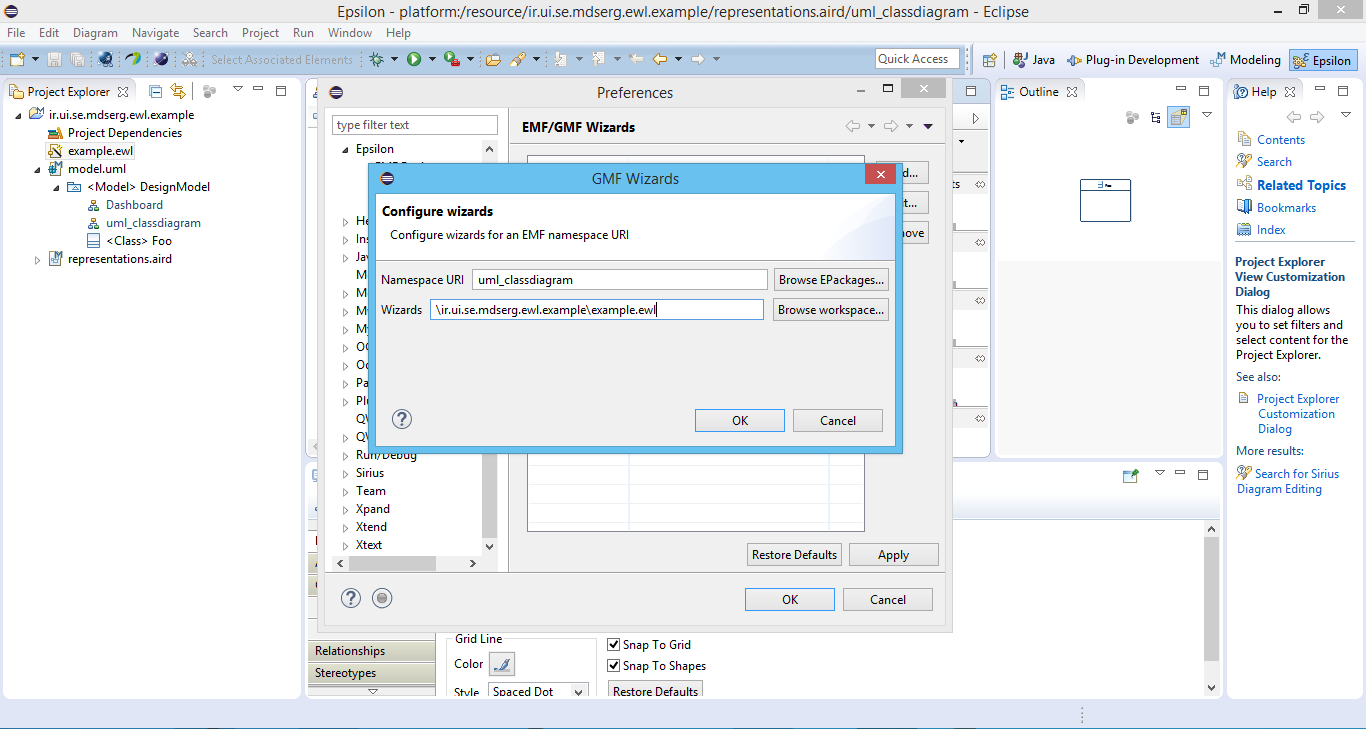Open the Related Topics help link
This screenshot has width=1366, height=729.
(x=1301, y=185)
